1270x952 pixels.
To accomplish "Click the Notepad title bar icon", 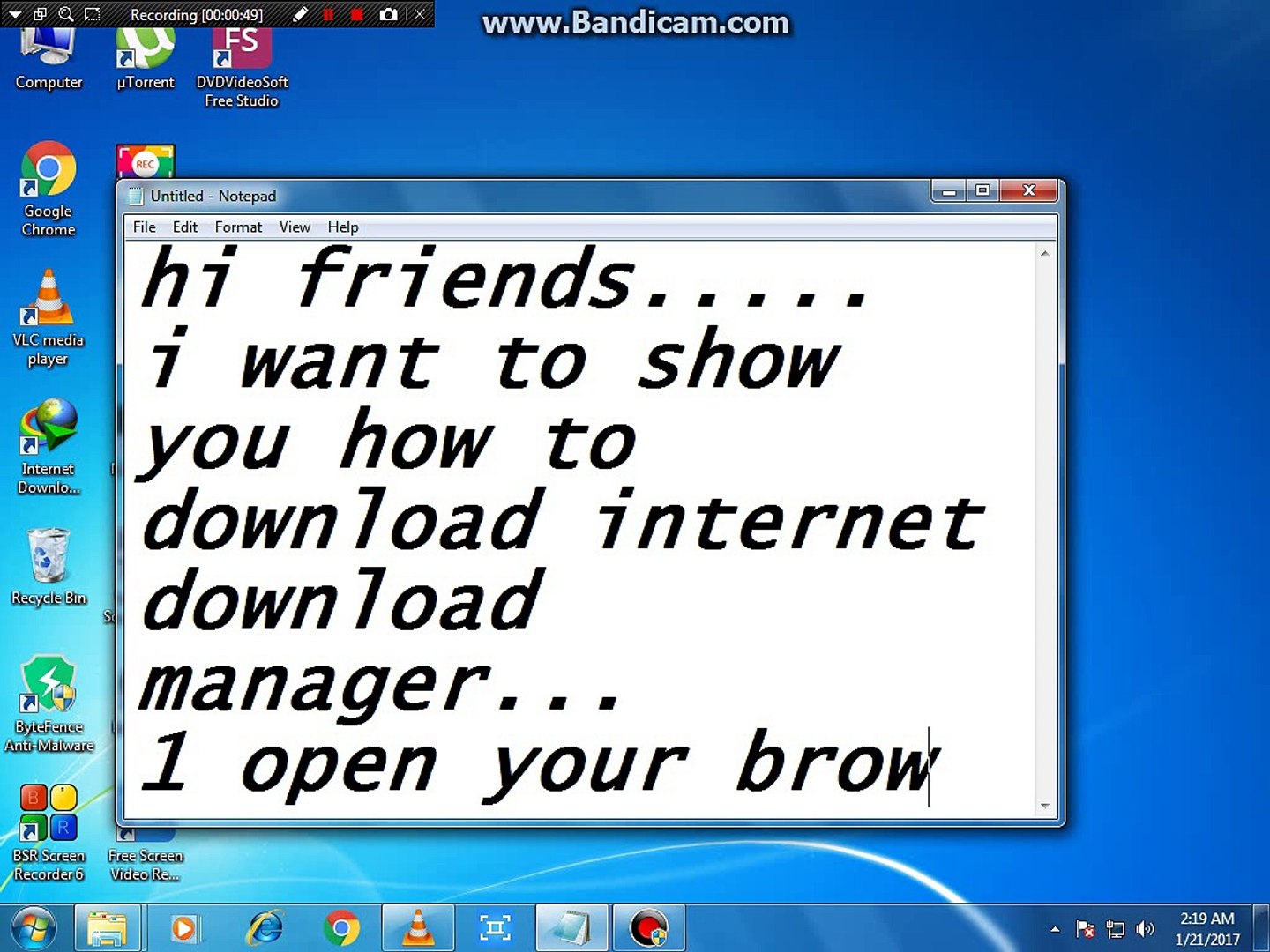I will [x=136, y=196].
